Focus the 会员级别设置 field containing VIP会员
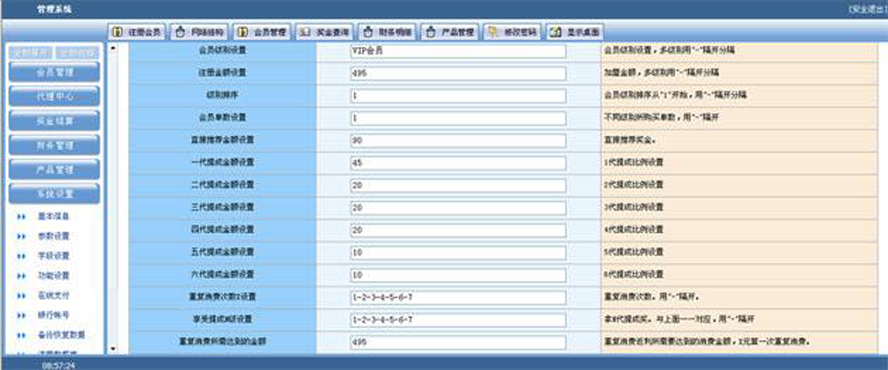Screen dimensions: 888x370 tap(458, 51)
